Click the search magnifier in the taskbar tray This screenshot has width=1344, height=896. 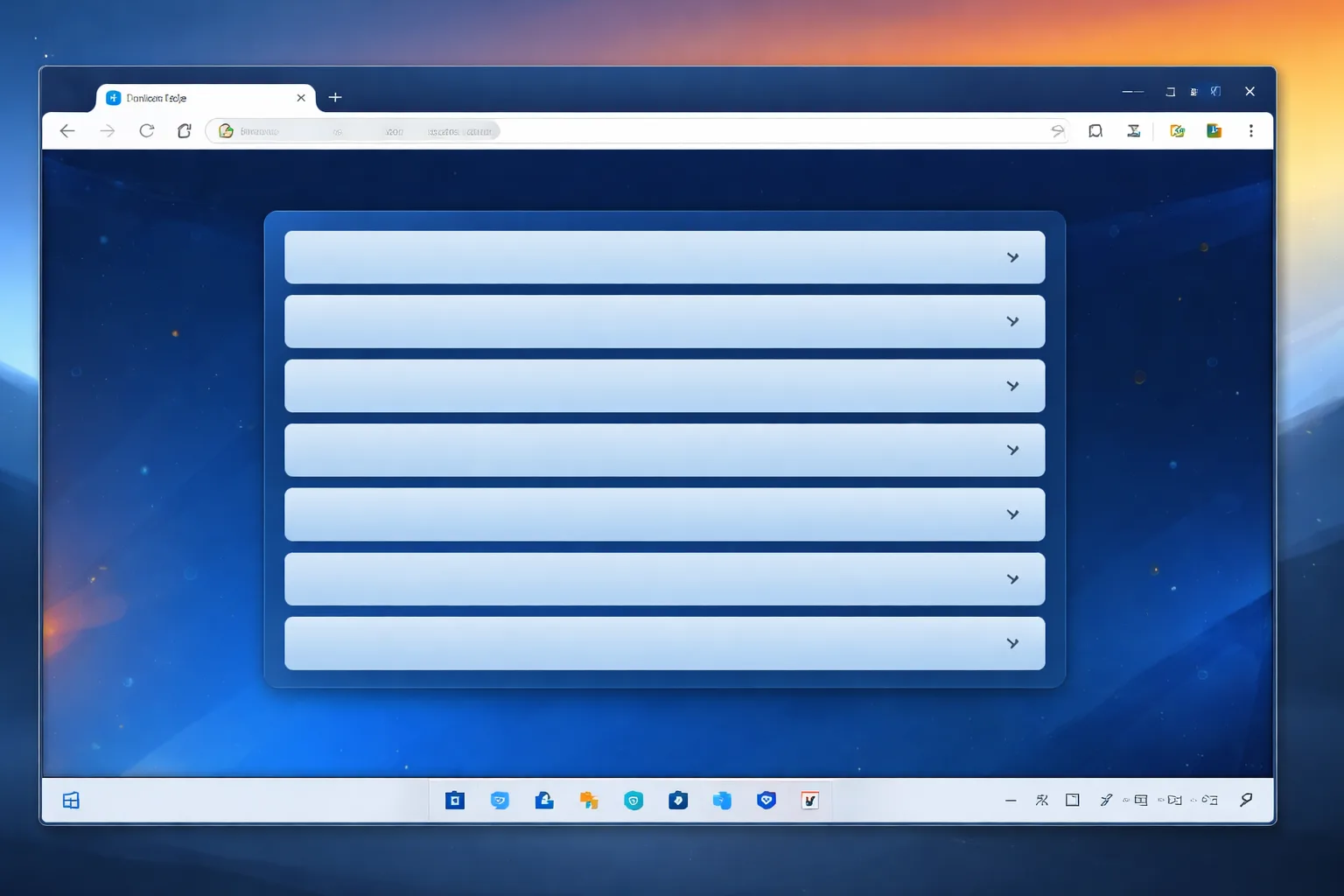[x=1246, y=799]
